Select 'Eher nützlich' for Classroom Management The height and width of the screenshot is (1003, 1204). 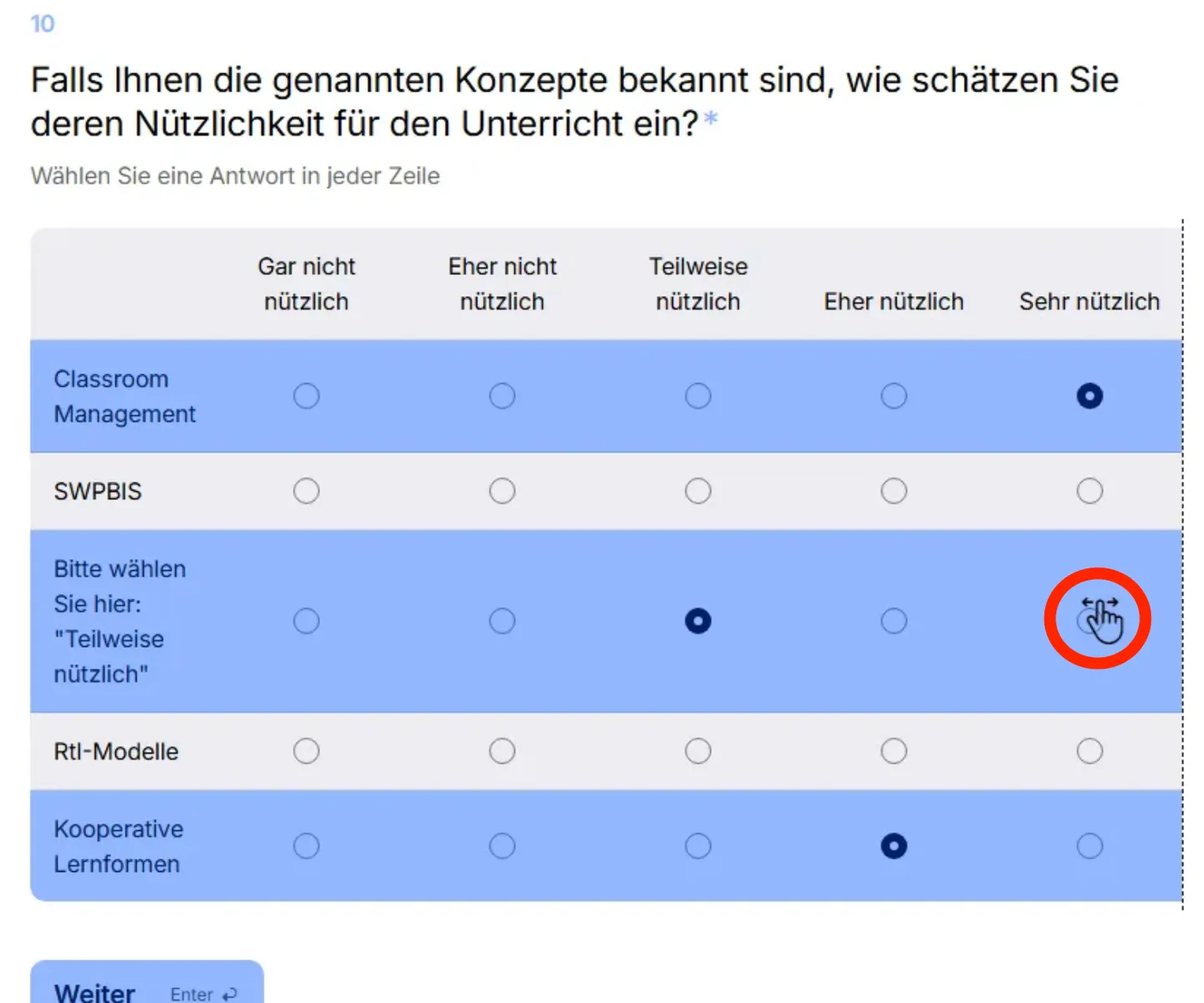[x=893, y=395]
